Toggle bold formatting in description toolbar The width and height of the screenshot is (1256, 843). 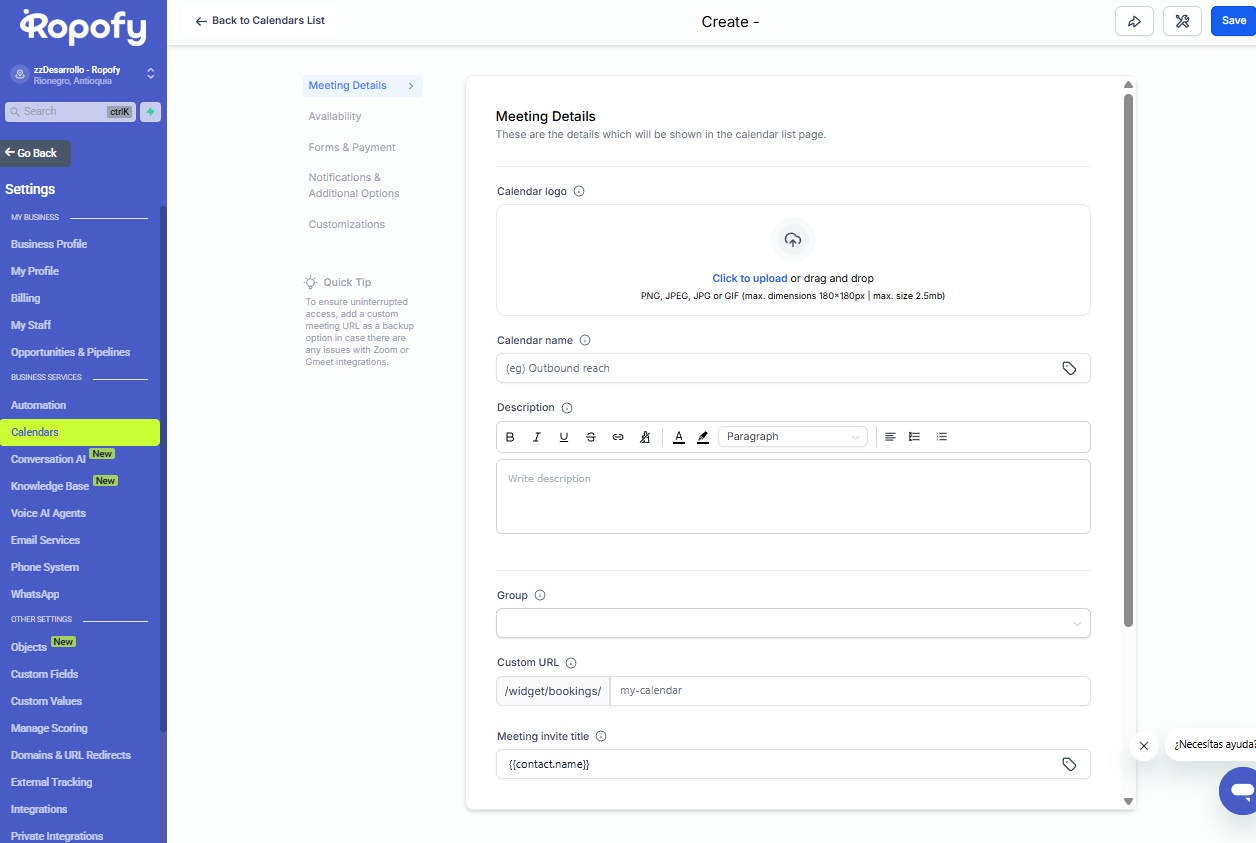point(510,437)
